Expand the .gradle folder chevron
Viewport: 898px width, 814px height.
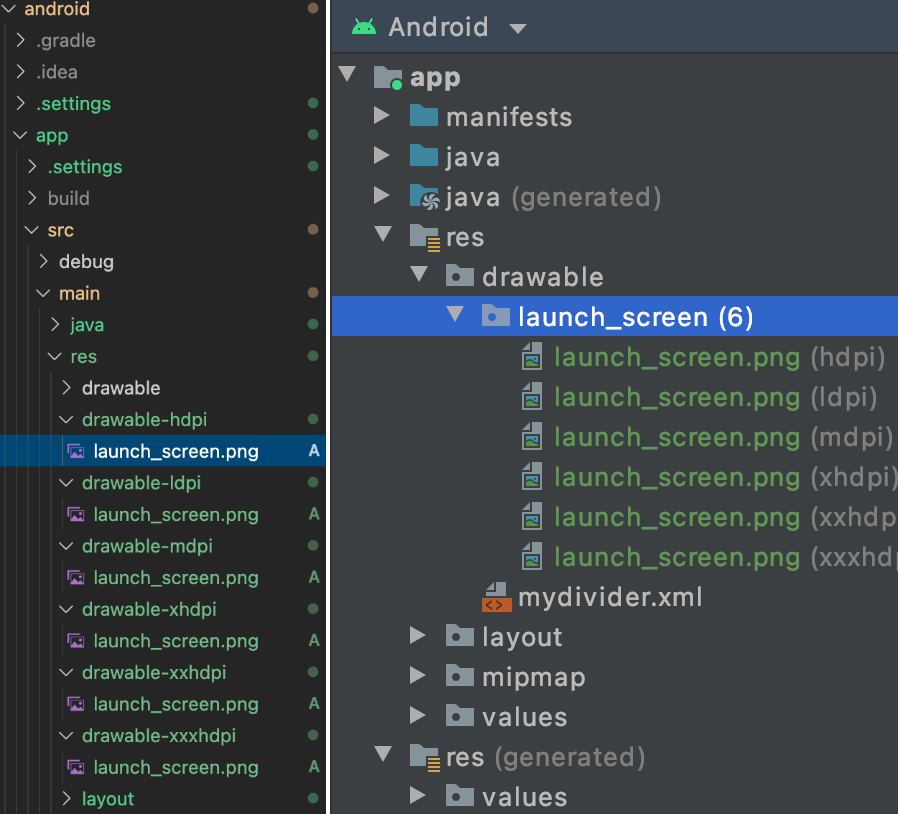[21, 40]
